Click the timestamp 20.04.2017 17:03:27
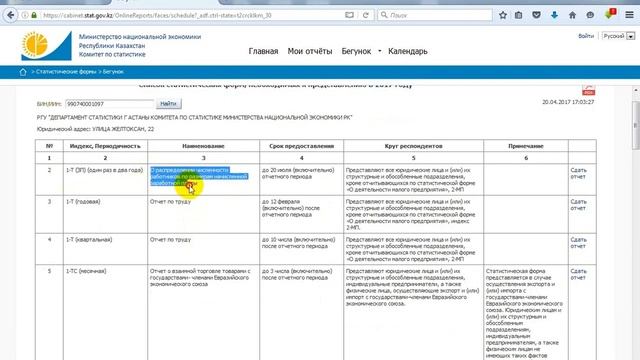Image resolution: width=640 pixels, height=360 pixels. point(568,102)
